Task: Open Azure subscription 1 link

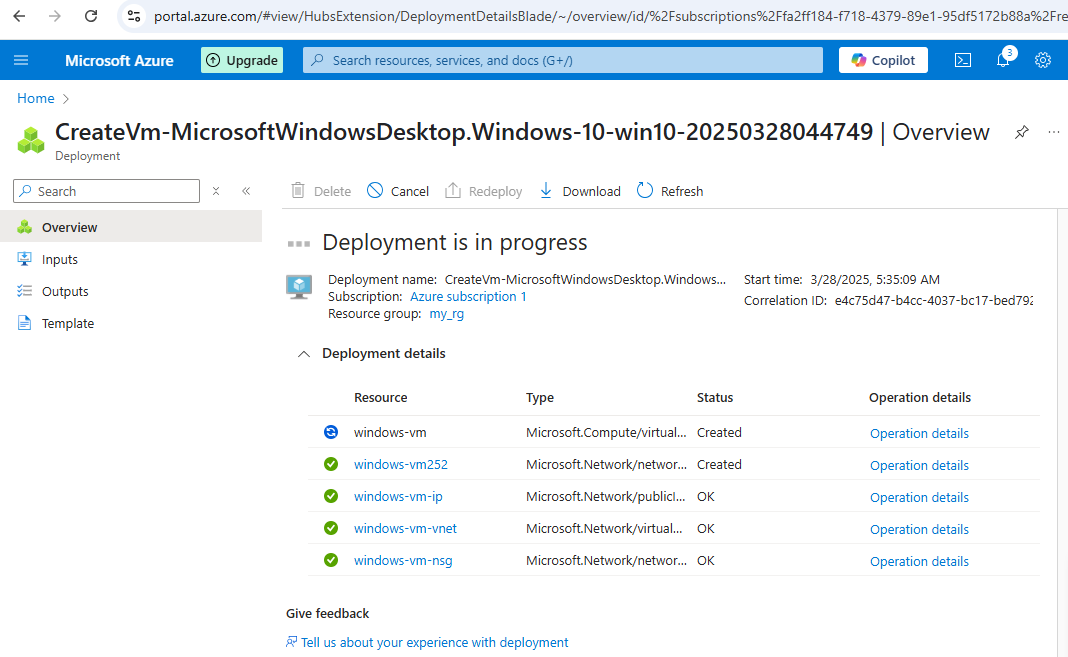Action: (x=468, y=297)
